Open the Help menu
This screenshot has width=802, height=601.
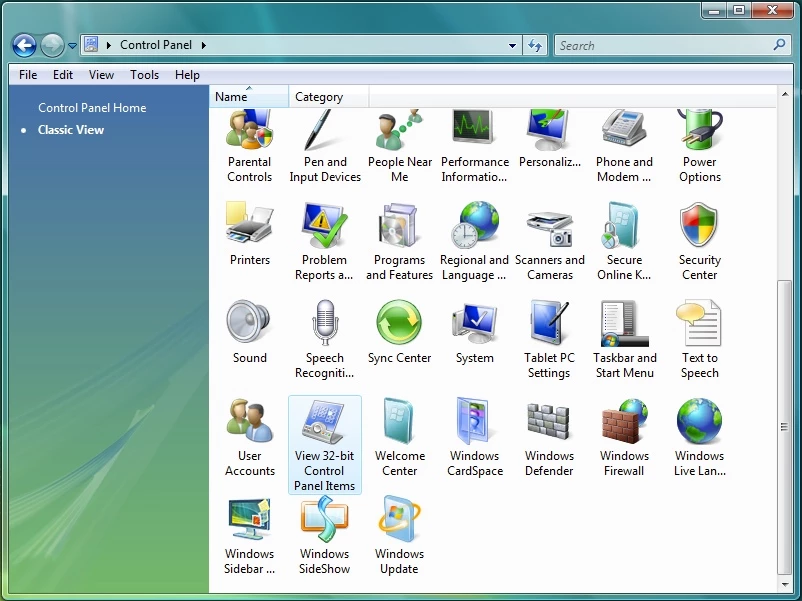(x=187, y=75)
